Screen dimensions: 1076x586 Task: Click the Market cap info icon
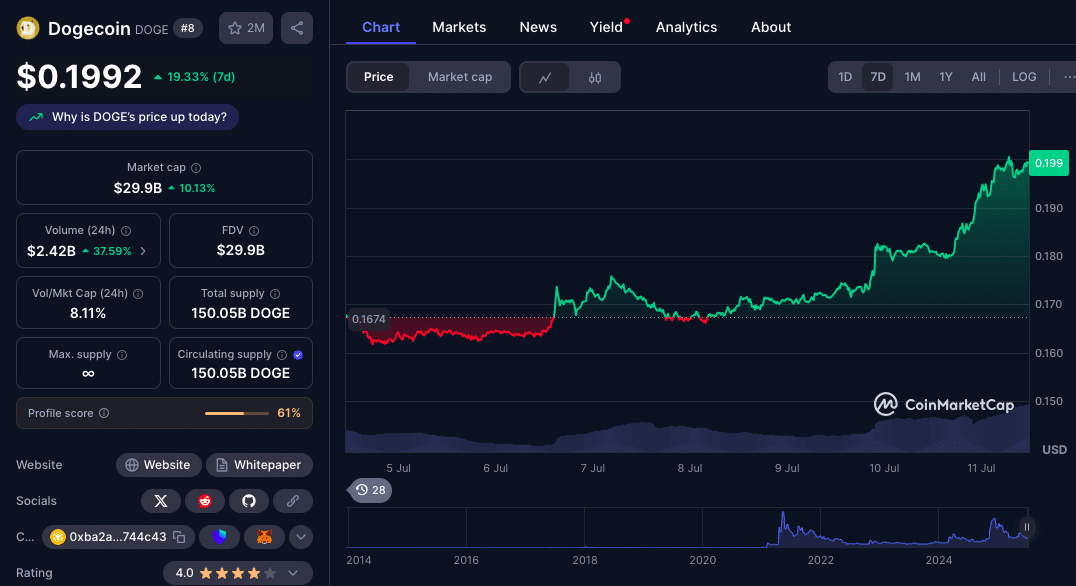[x=196, y=167]
